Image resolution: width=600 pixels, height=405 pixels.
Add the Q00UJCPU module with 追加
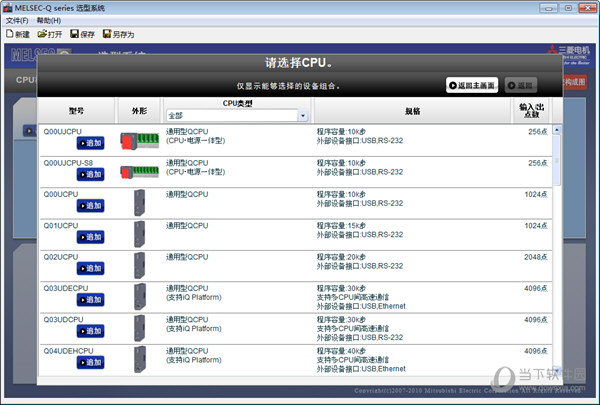coord(90,143)
